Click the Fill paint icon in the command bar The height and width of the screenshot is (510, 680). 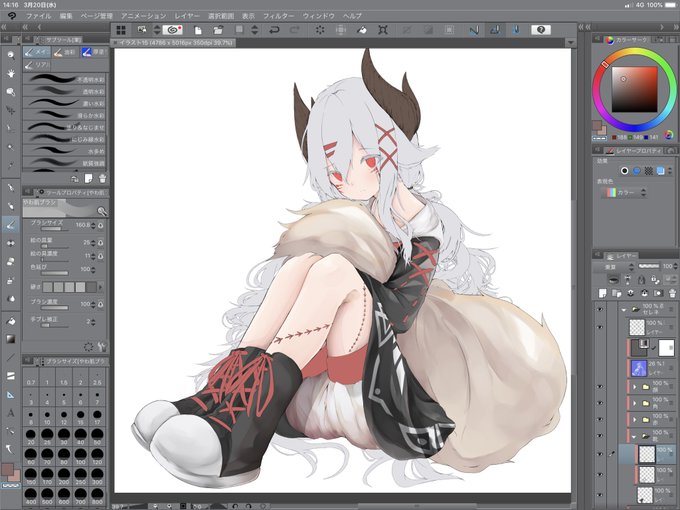pos(362,30)
